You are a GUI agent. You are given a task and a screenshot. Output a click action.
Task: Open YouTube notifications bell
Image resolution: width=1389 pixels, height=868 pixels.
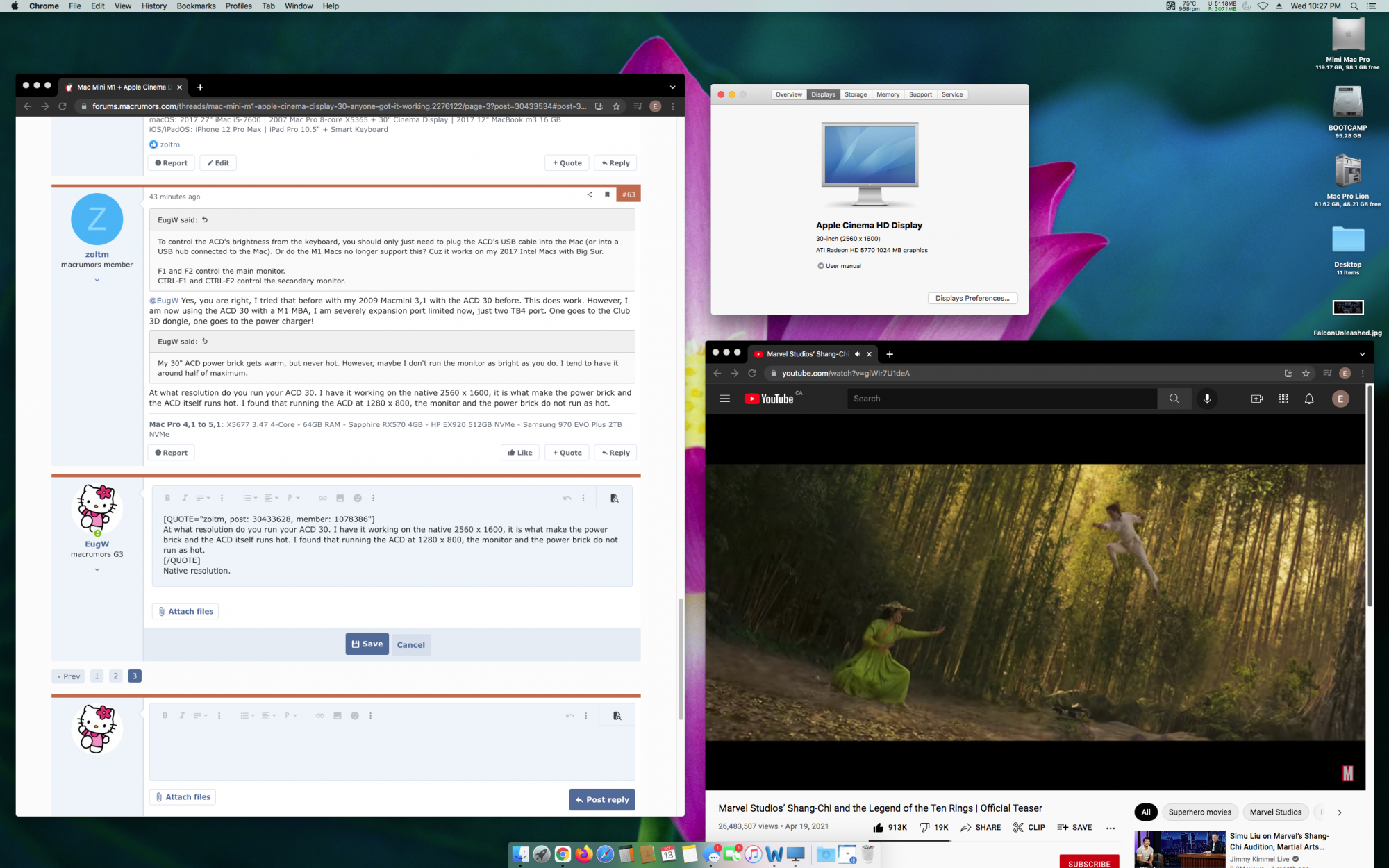tap(1309, 399)
